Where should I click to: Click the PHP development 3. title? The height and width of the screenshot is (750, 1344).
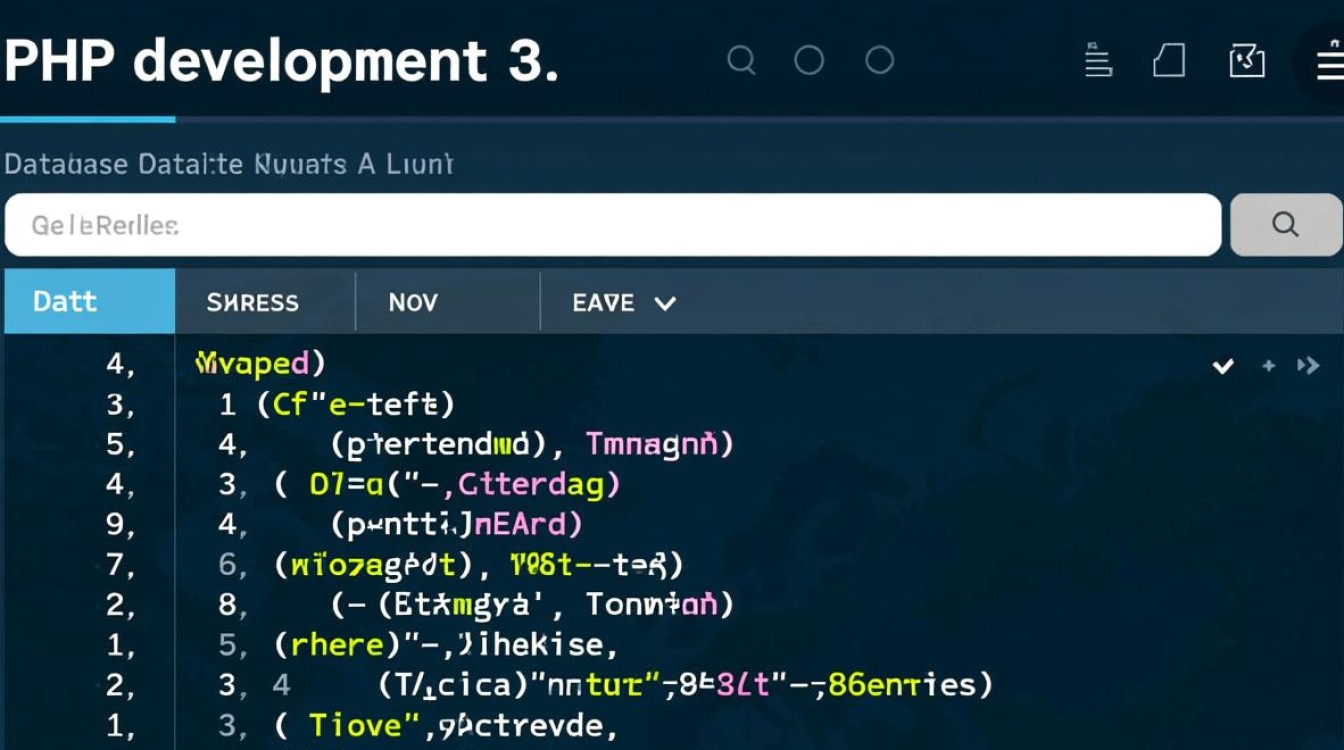(x=280, y=62)
